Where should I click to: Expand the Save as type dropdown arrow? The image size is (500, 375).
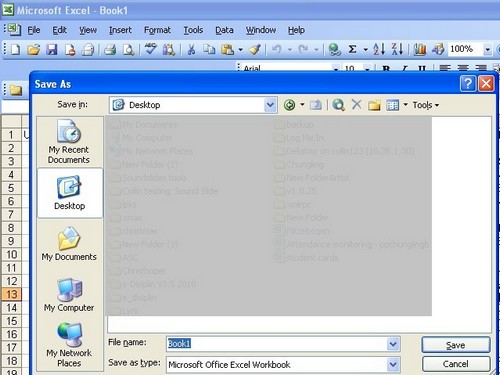click(393, 365)
